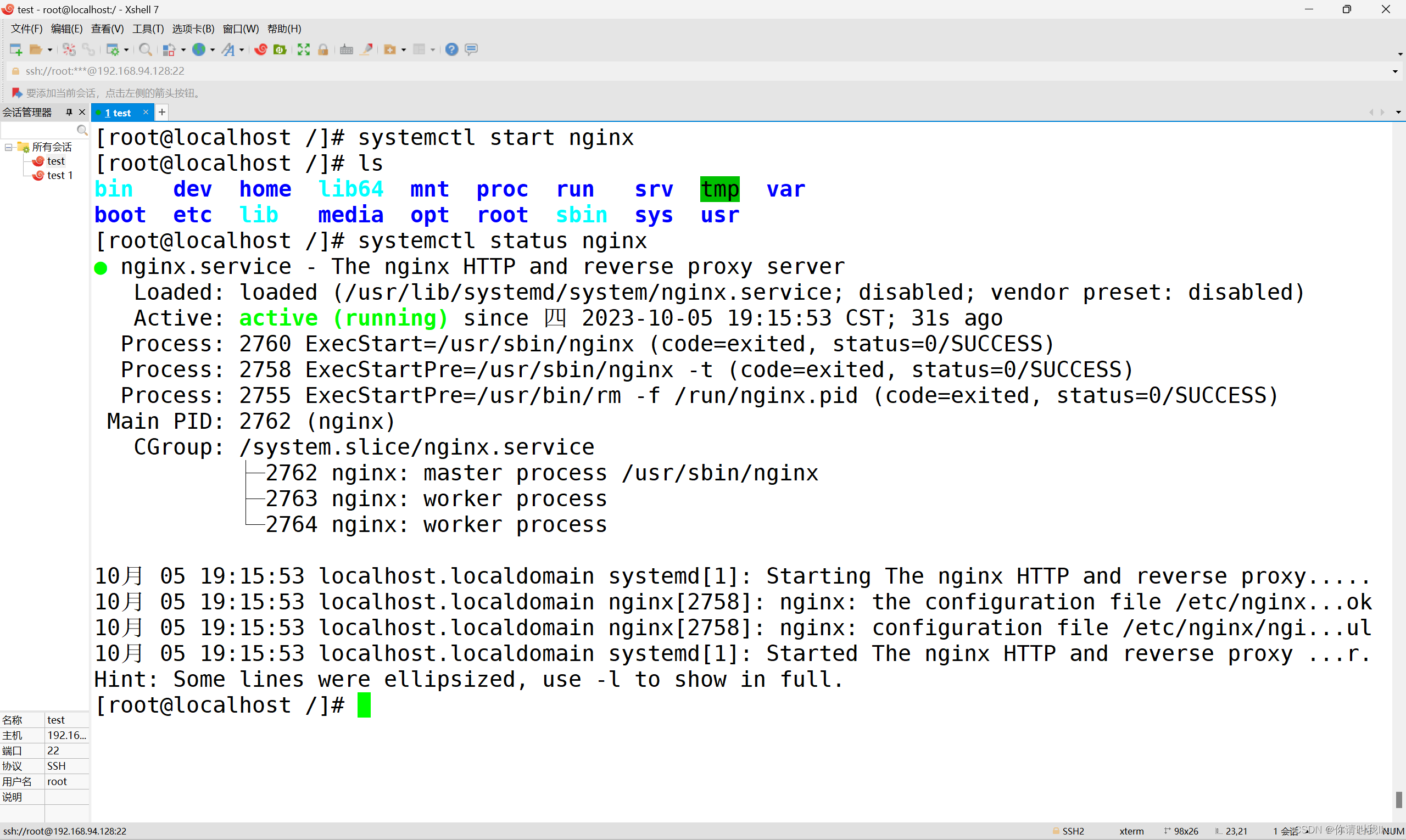
Task: Select 'test 1' session in tree
Action: (x=59, y=176)
